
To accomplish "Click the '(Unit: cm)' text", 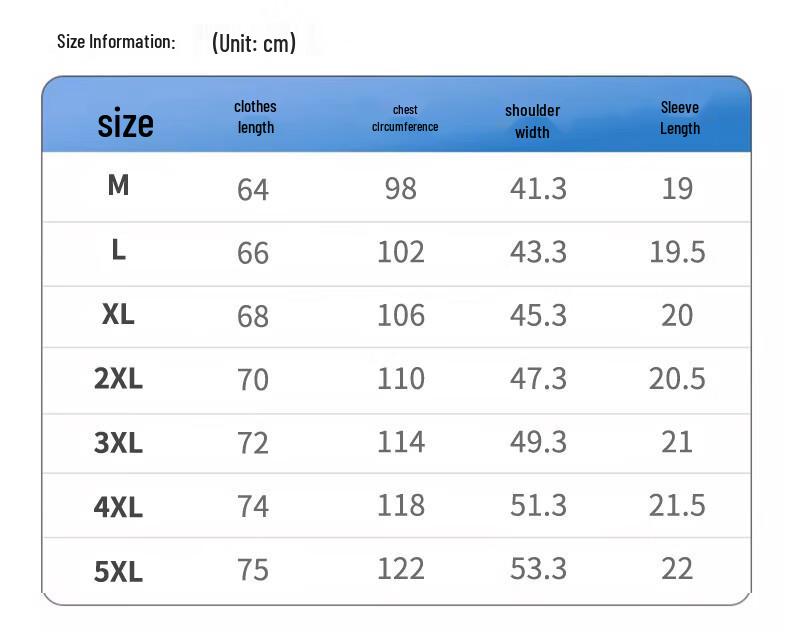I will coord(254,43).
